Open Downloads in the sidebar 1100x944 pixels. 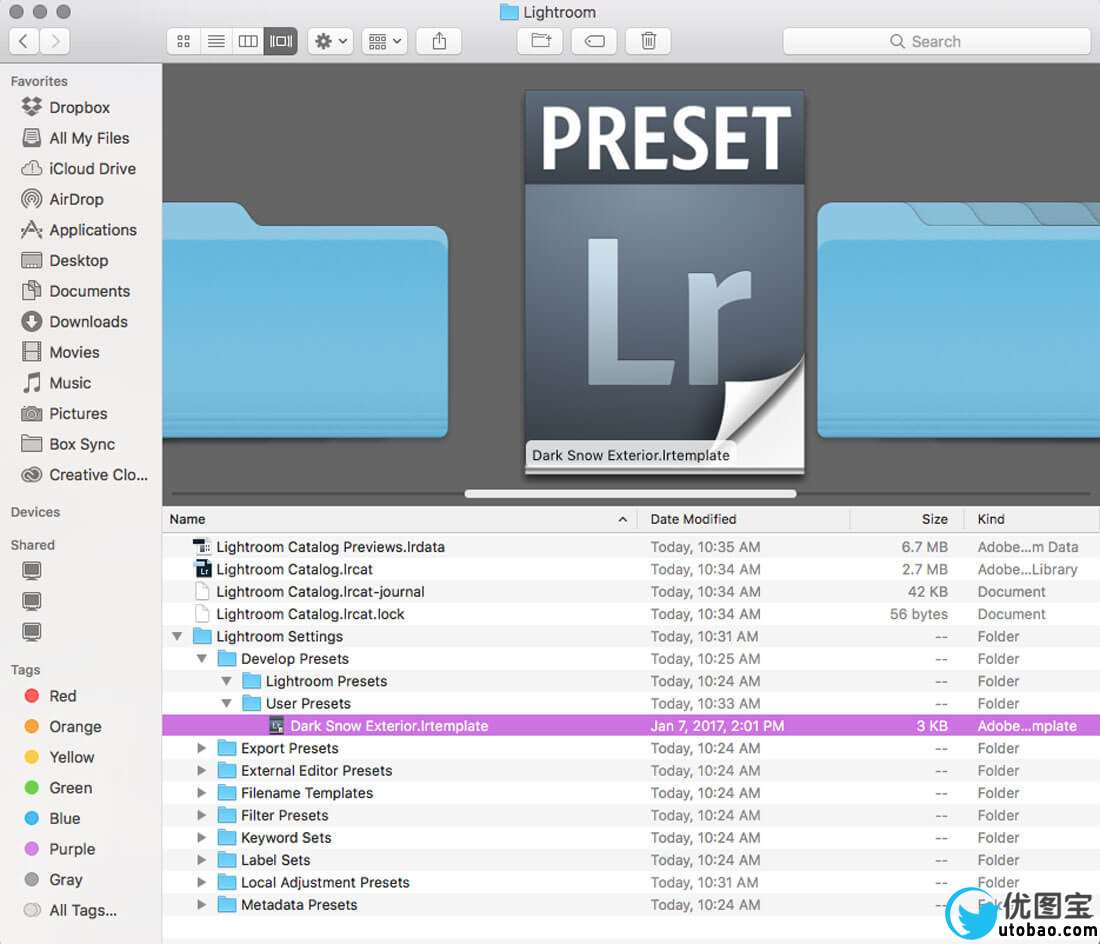coord(88,322)
